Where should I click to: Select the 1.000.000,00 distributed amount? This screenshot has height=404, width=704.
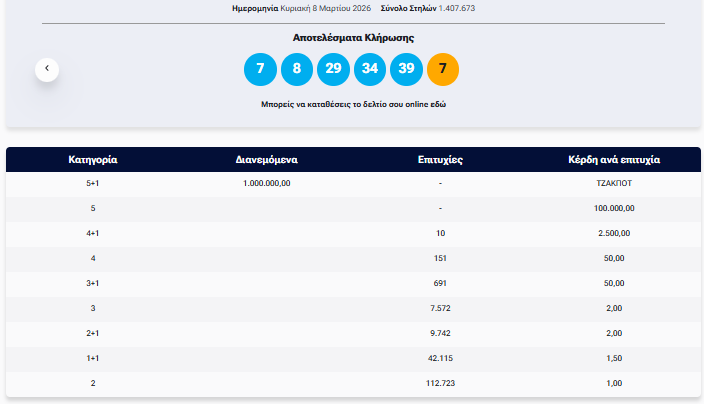[266, 184]
